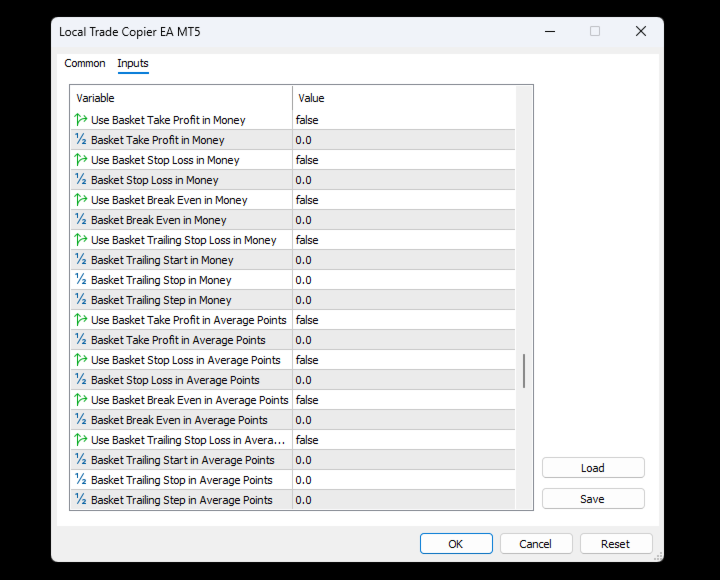Screen dimensions: 720x580
Task: Click the vertical scrollbar thumb in inputs list
Action: click(523, 371)
